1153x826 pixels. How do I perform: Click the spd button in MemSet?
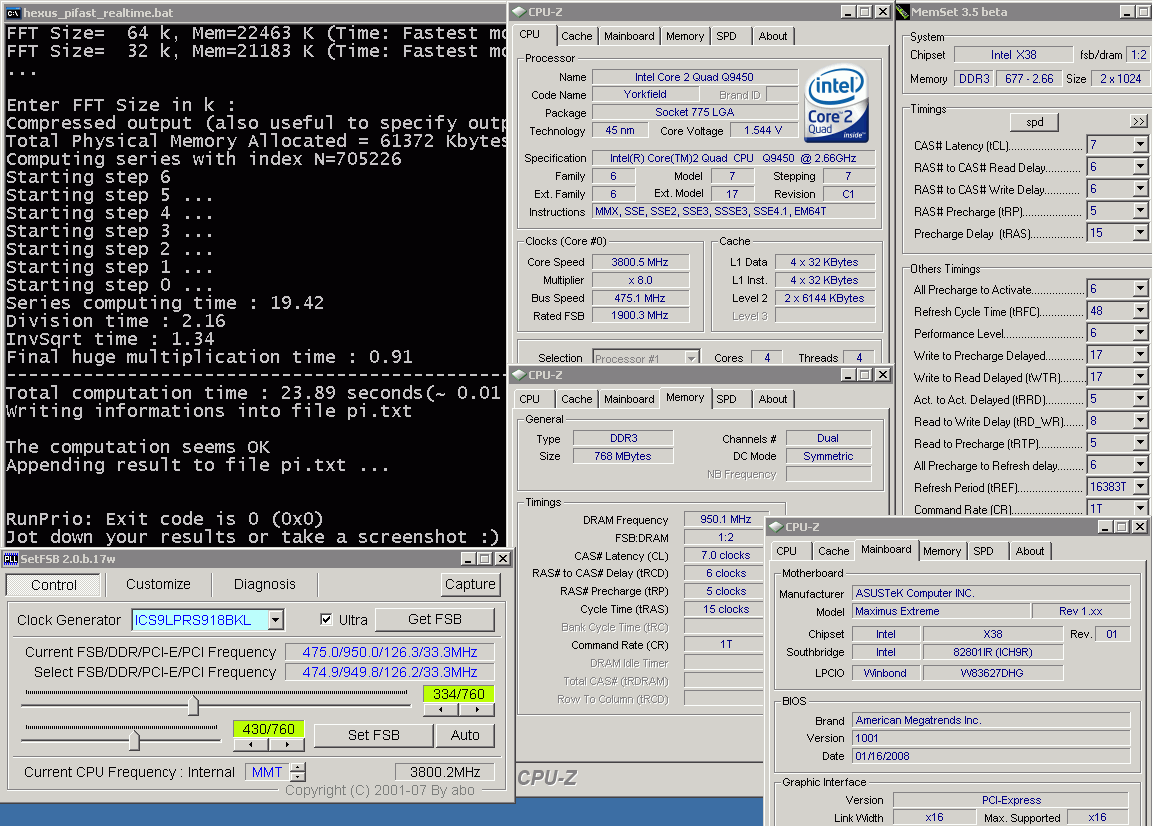[x=1035, y=122]
